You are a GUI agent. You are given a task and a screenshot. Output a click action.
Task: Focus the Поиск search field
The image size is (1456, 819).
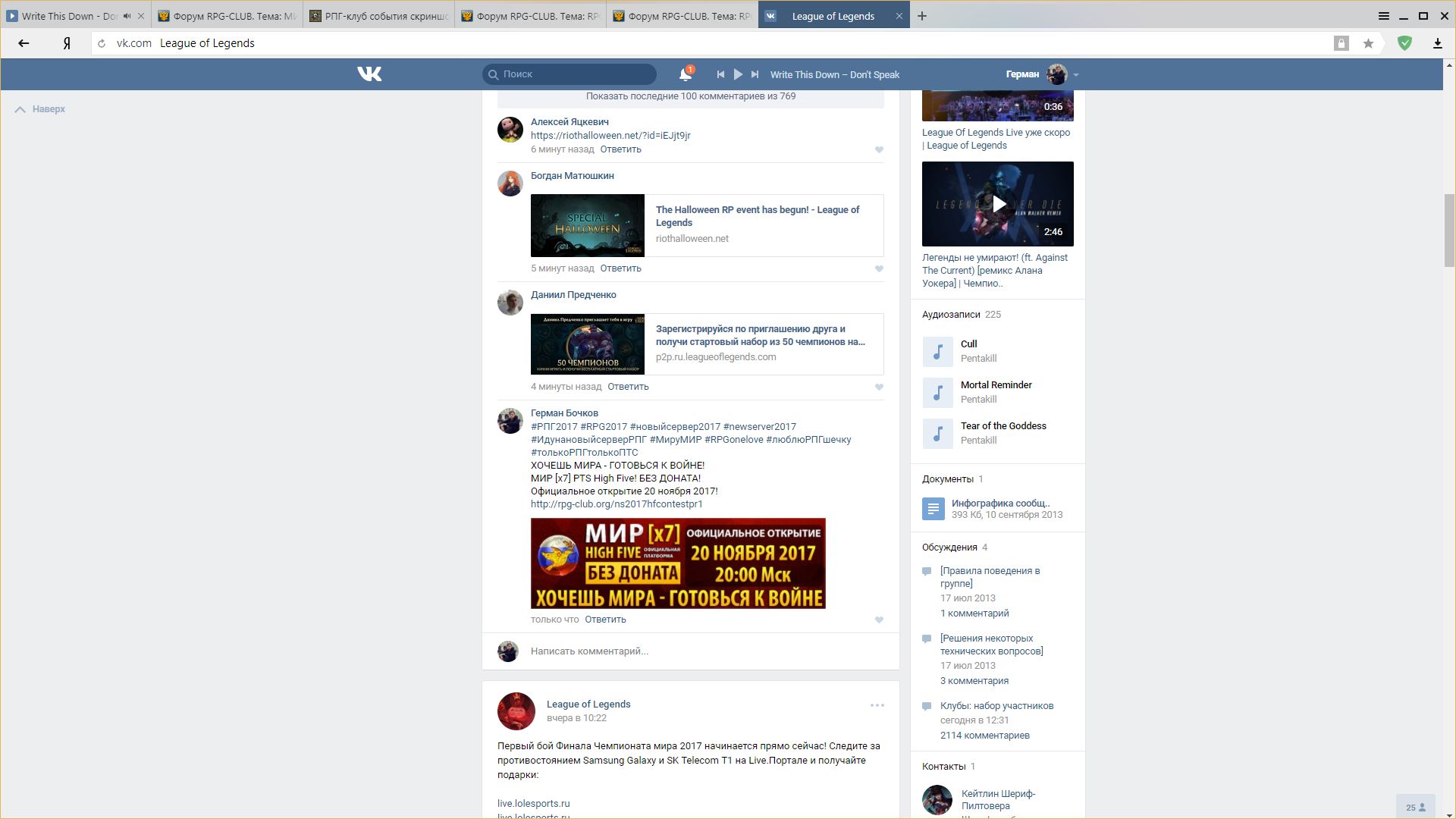tap(570, 74)
